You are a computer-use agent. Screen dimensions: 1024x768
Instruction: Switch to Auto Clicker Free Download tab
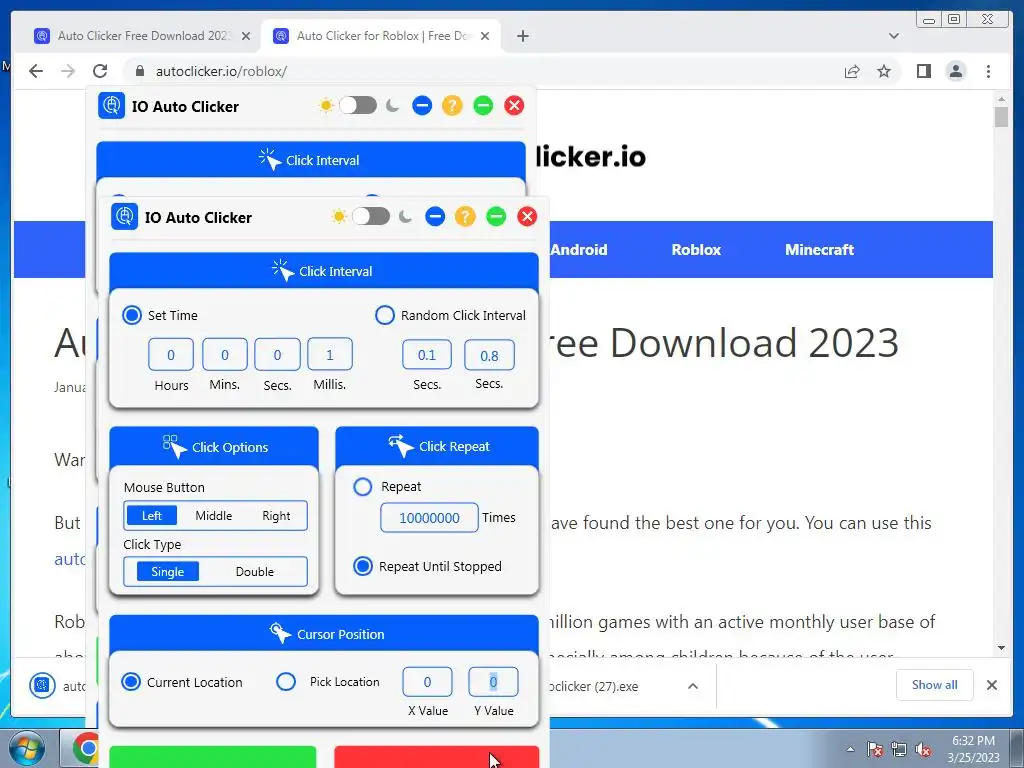click(144, 36)
